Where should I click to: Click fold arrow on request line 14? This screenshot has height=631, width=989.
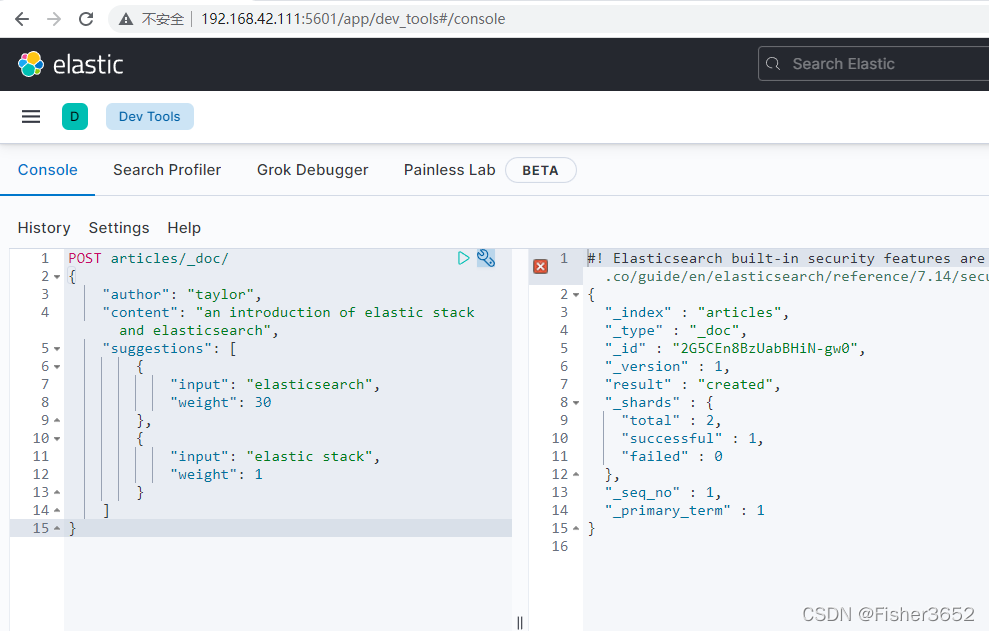57,510
